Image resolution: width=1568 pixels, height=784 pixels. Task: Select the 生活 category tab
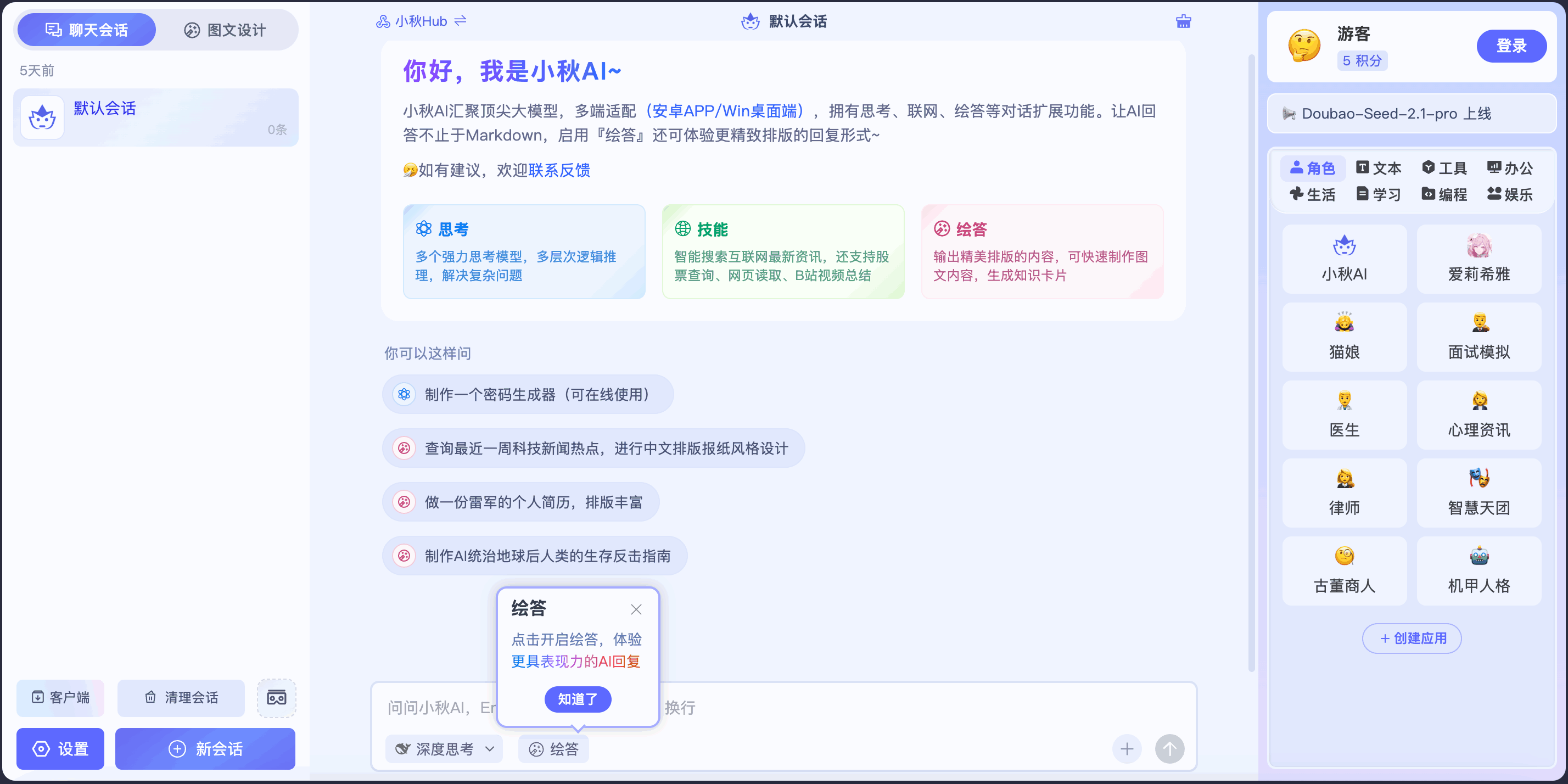[1312, 194]
